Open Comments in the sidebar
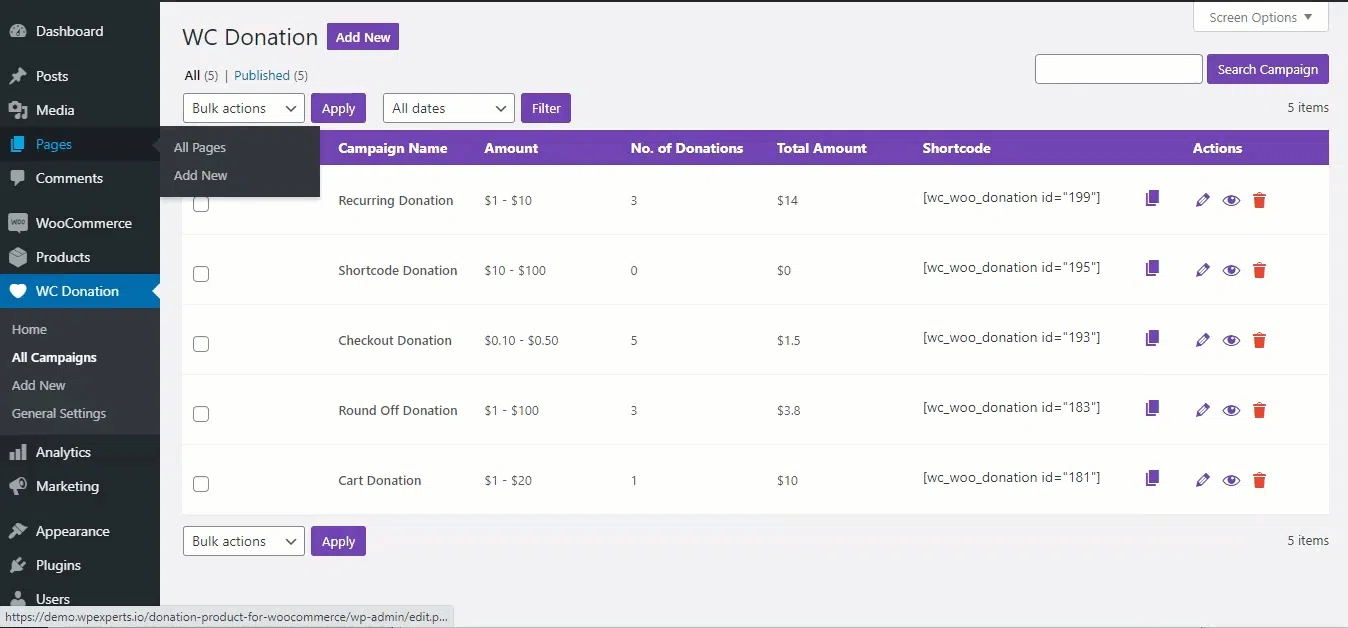Screen dimensions: 1348x628 80,178
